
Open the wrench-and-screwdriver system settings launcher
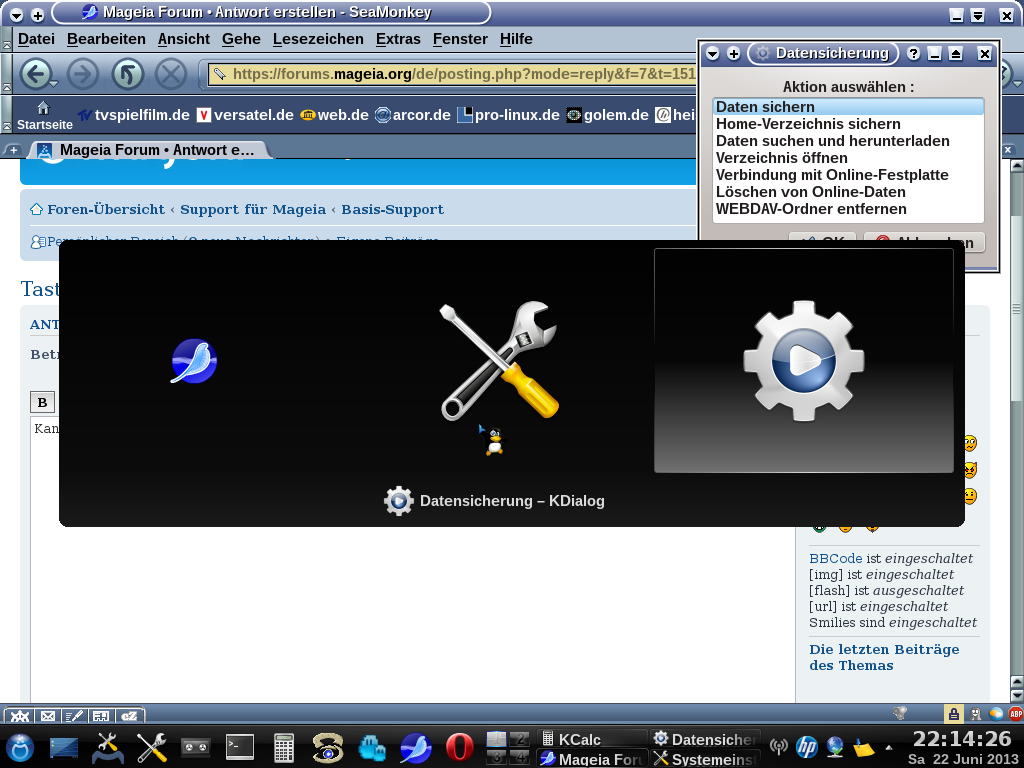[x=152, y=748]
